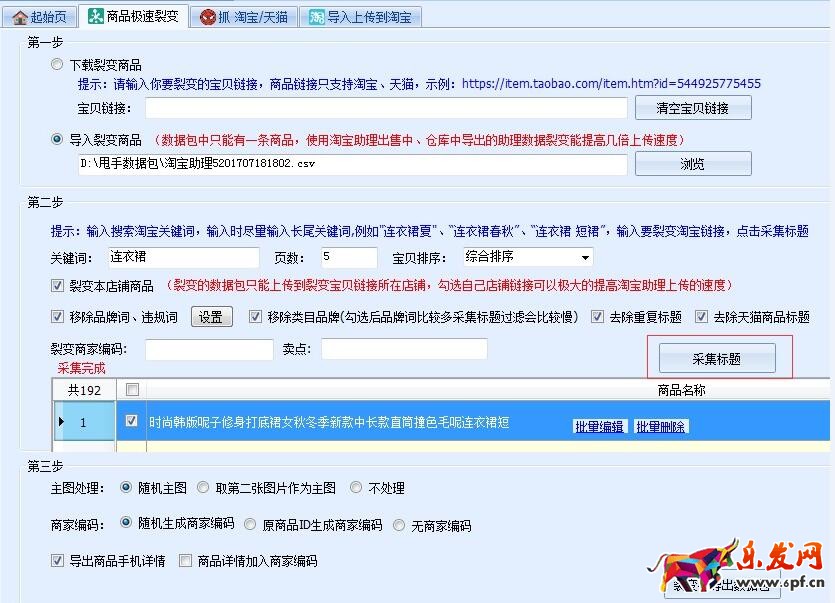Click the row 1 arrow indicator
Viewport: 835px width, 603px height.
coord(61,421)
